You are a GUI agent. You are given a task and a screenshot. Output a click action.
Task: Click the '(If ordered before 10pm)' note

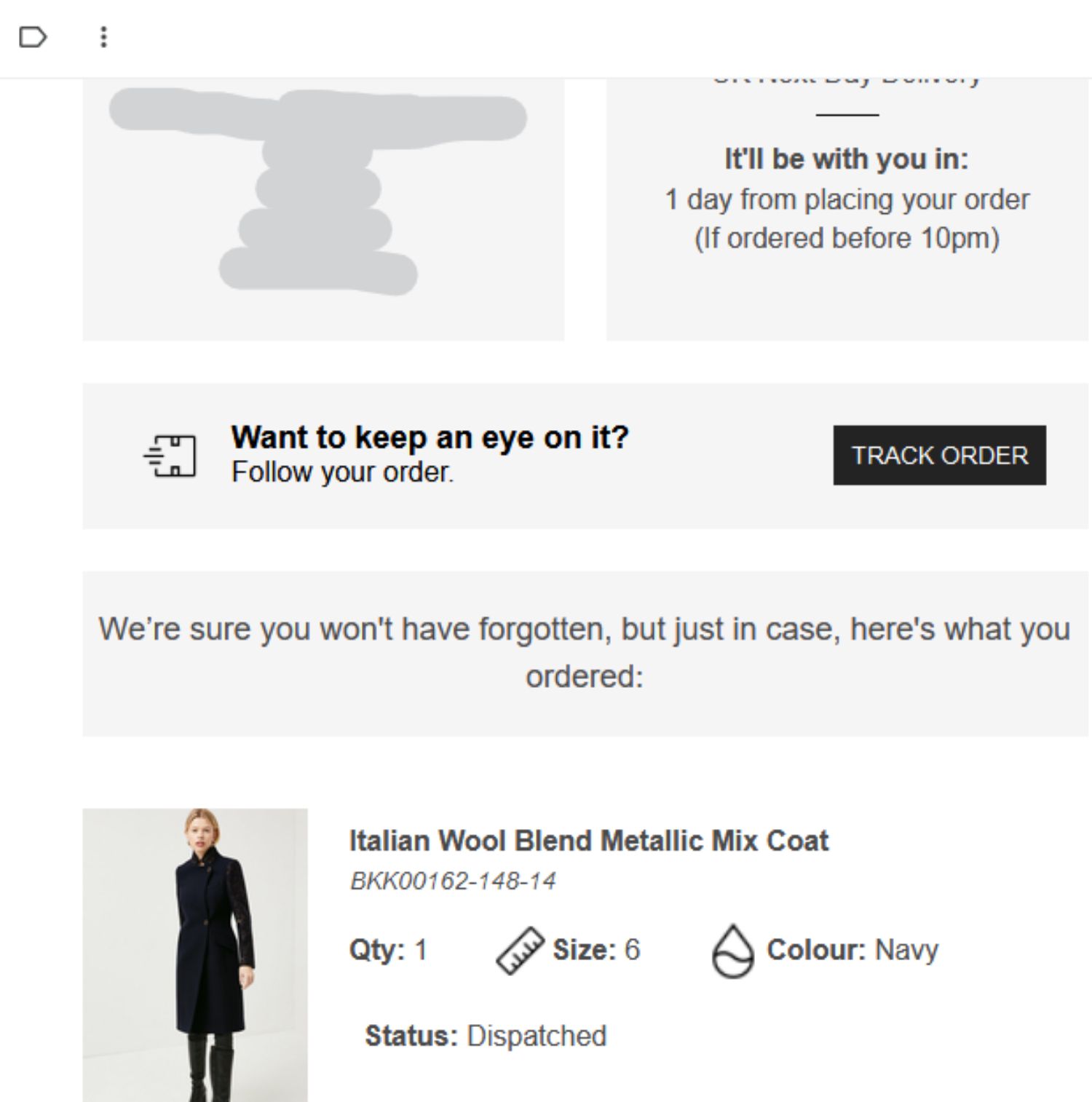[847, 238]
